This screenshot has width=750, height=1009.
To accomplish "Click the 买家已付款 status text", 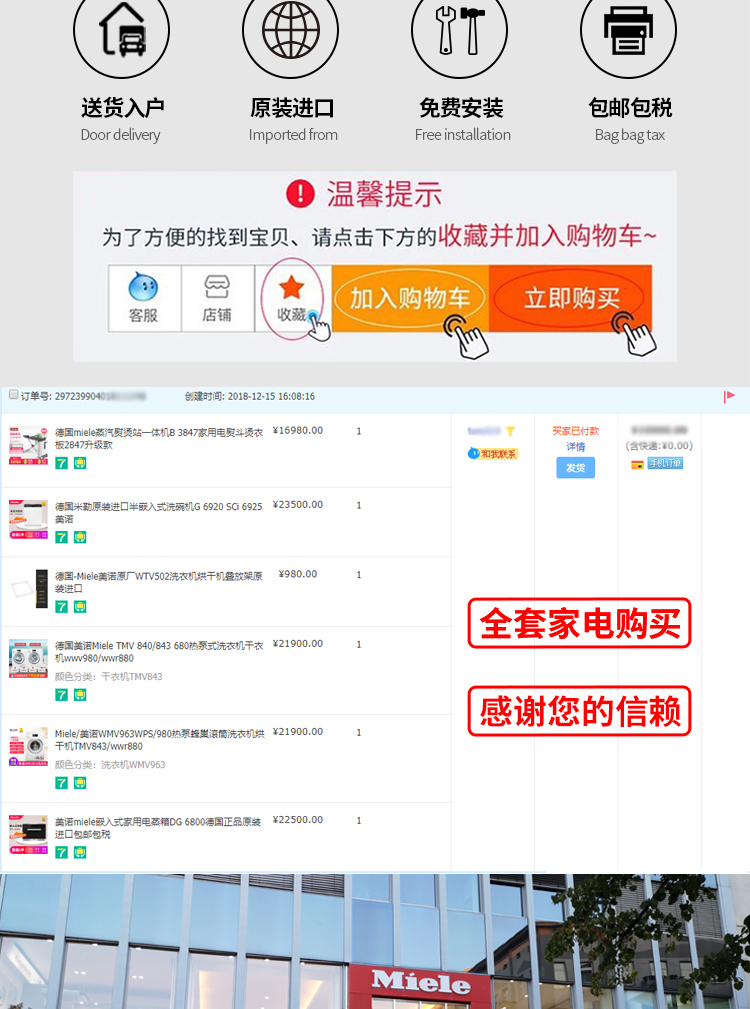I will click(x=575, y=430).
